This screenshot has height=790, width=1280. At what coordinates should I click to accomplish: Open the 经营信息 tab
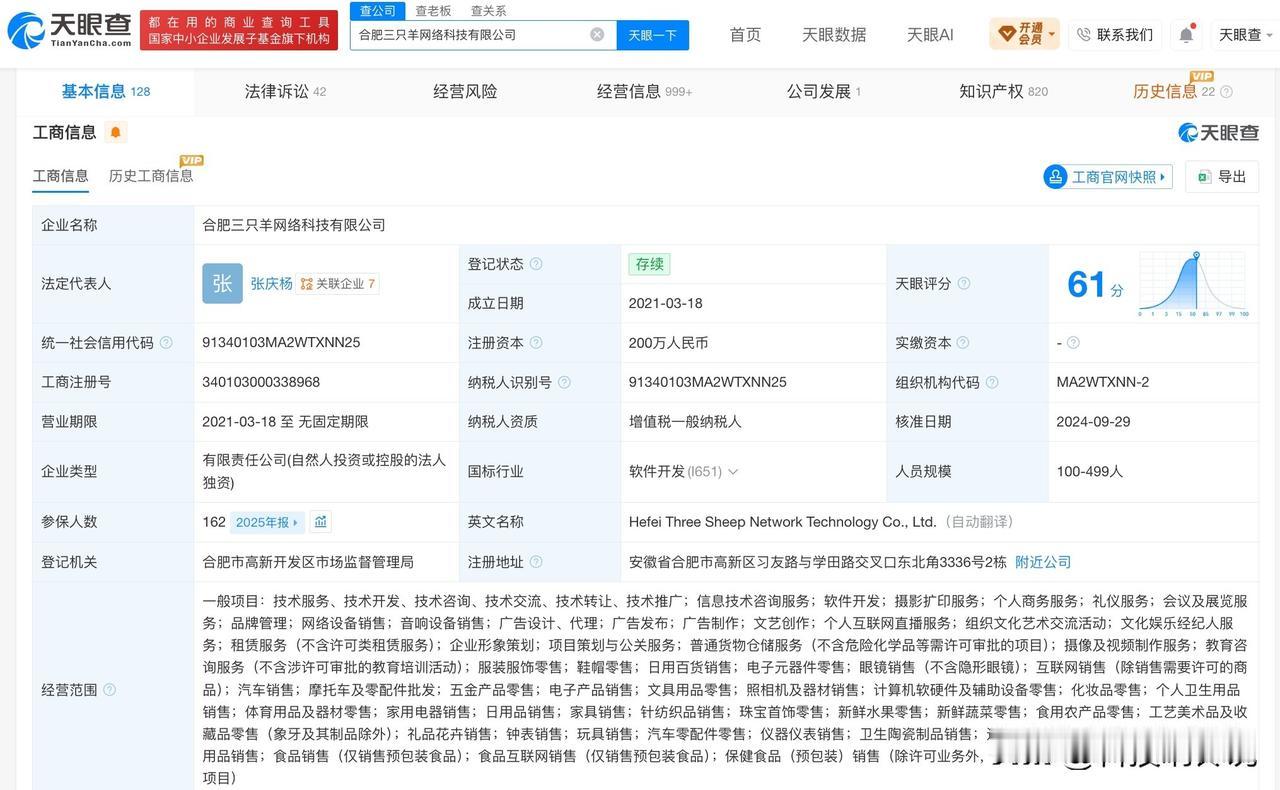pyautogui.click(x=644, y=91)
